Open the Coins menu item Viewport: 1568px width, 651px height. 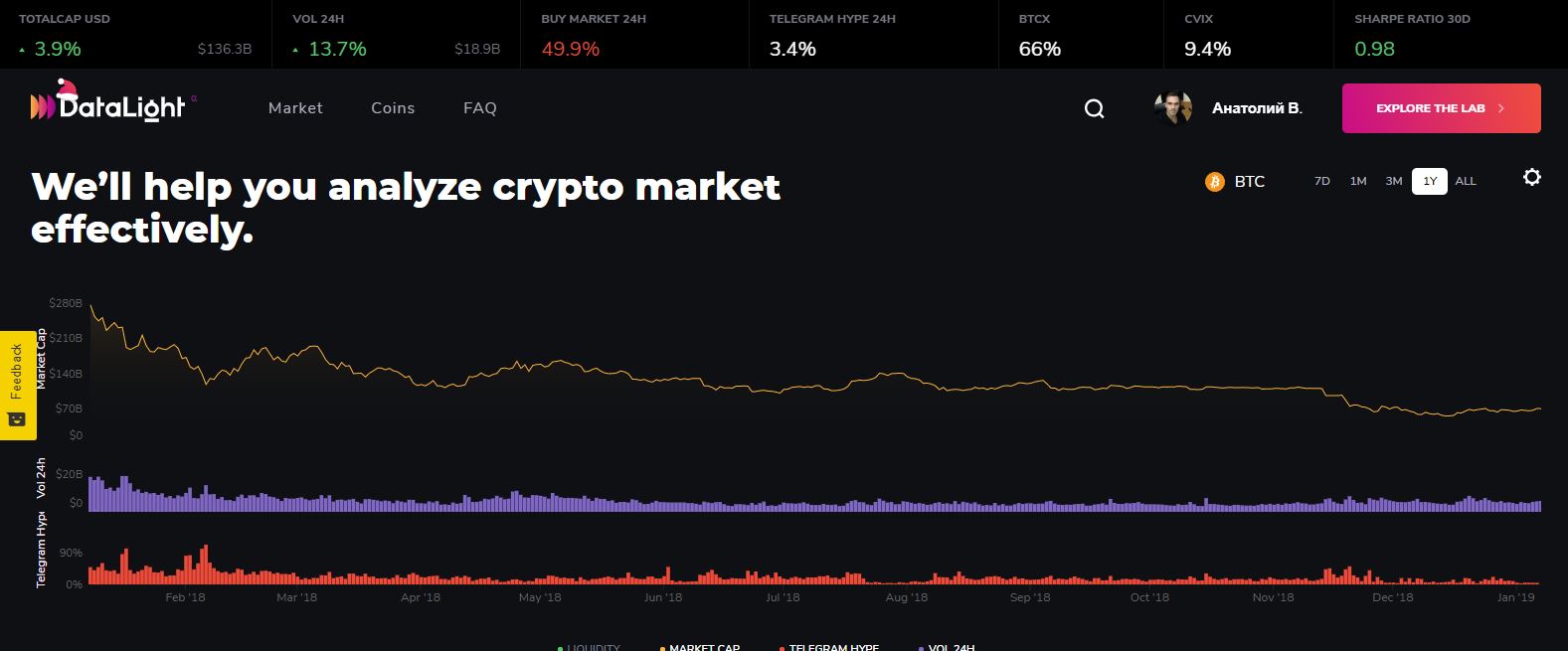393,108
